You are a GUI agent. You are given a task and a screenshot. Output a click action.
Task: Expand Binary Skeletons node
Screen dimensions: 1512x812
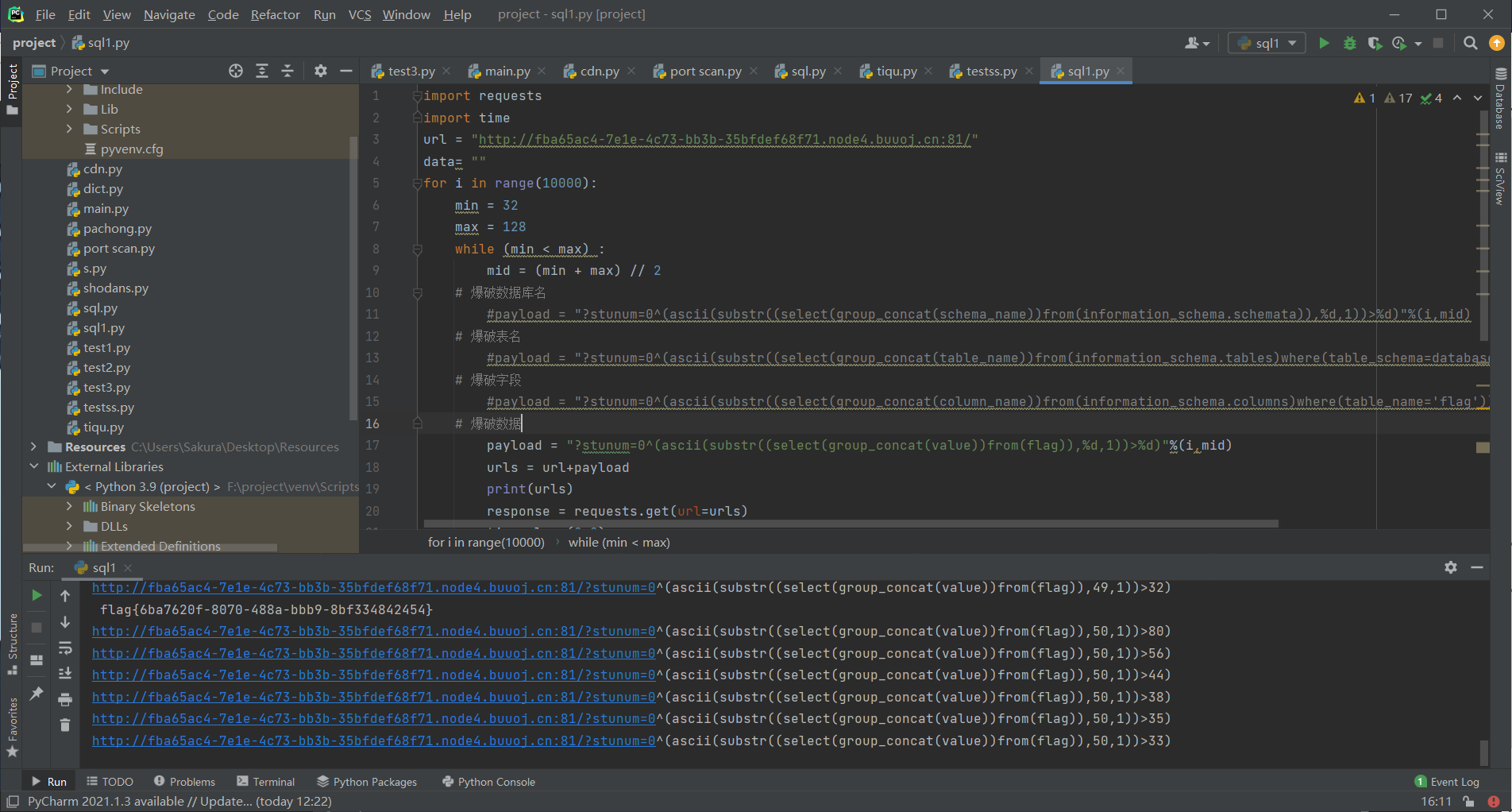[x=69, y=506]
